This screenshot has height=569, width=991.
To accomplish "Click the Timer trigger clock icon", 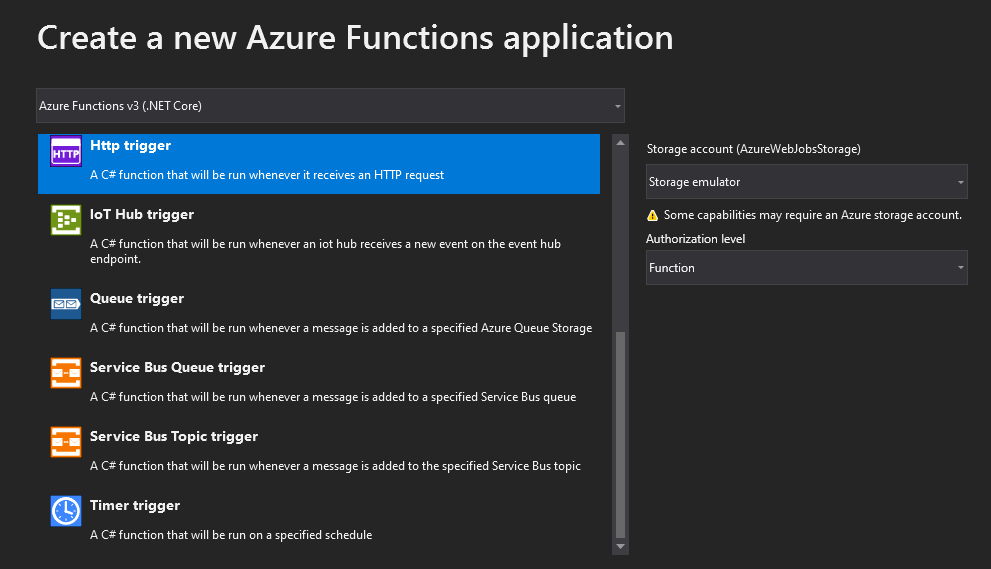I will pos(66,511).
